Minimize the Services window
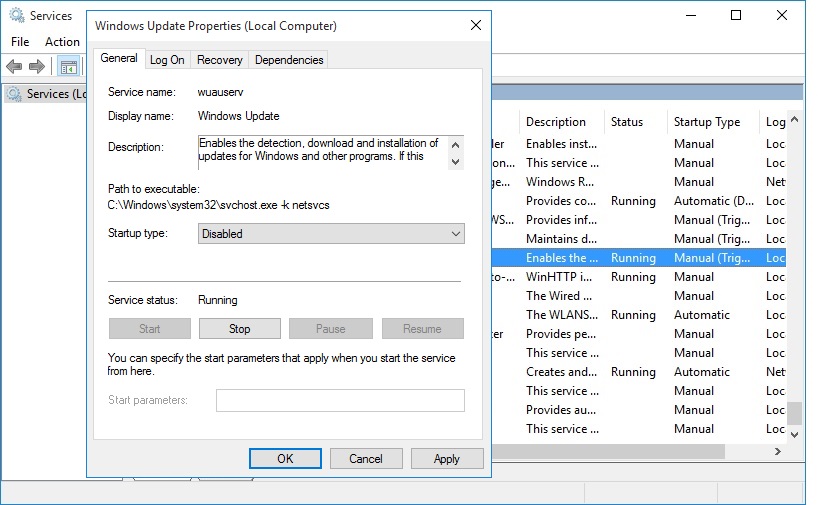This screenshot has width=819, height=505. [x=691, y=15]
